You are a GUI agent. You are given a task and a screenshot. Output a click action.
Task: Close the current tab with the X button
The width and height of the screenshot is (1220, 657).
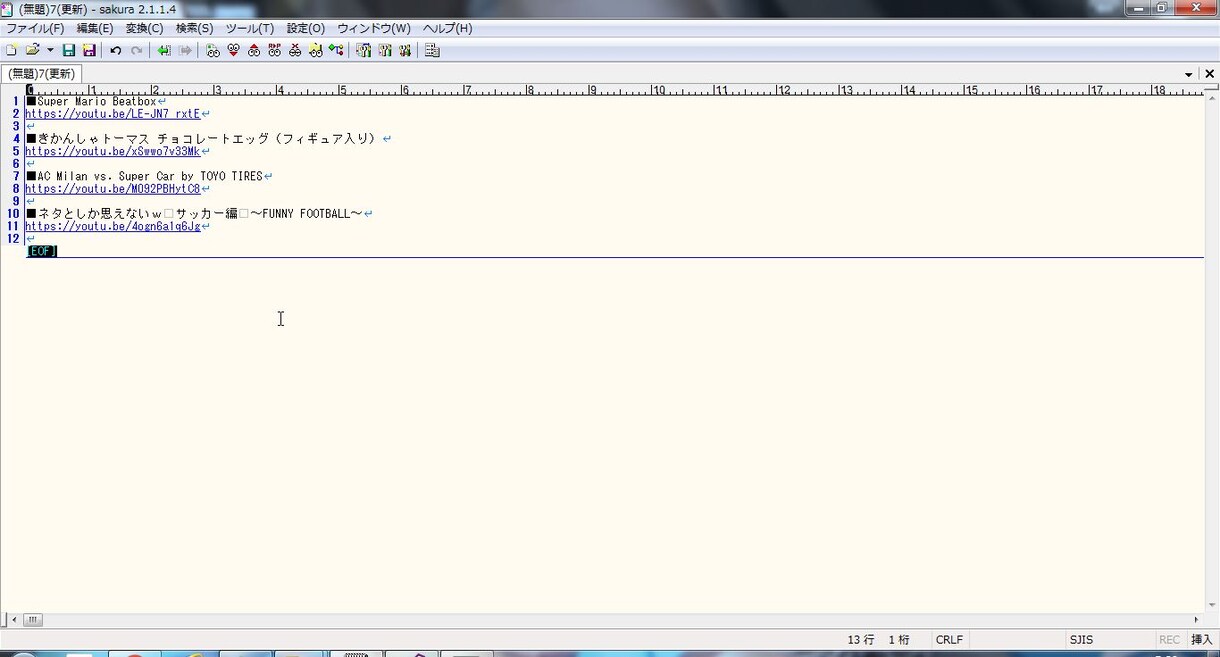click(1209, 74)
